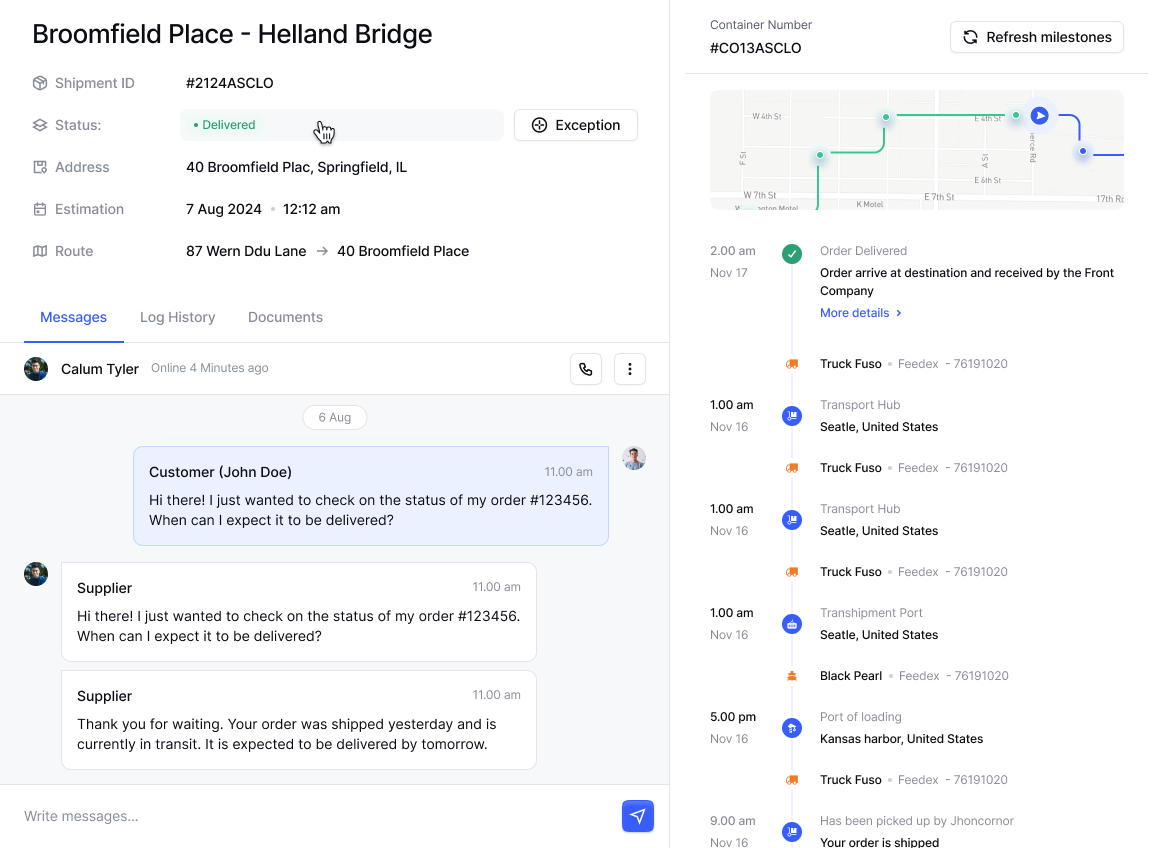Click the green Order Delivered checkmark icon
1164x848 pixels.
pos(792,254)
